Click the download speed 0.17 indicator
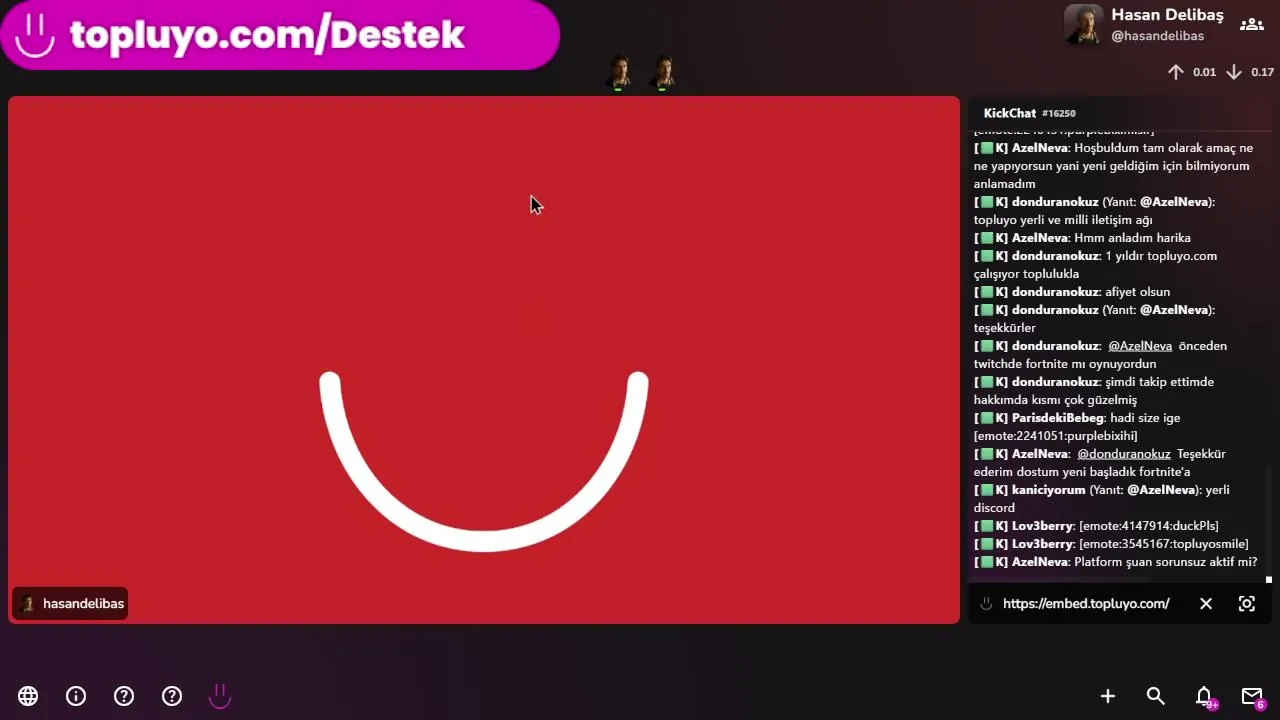 [1250, 72]
